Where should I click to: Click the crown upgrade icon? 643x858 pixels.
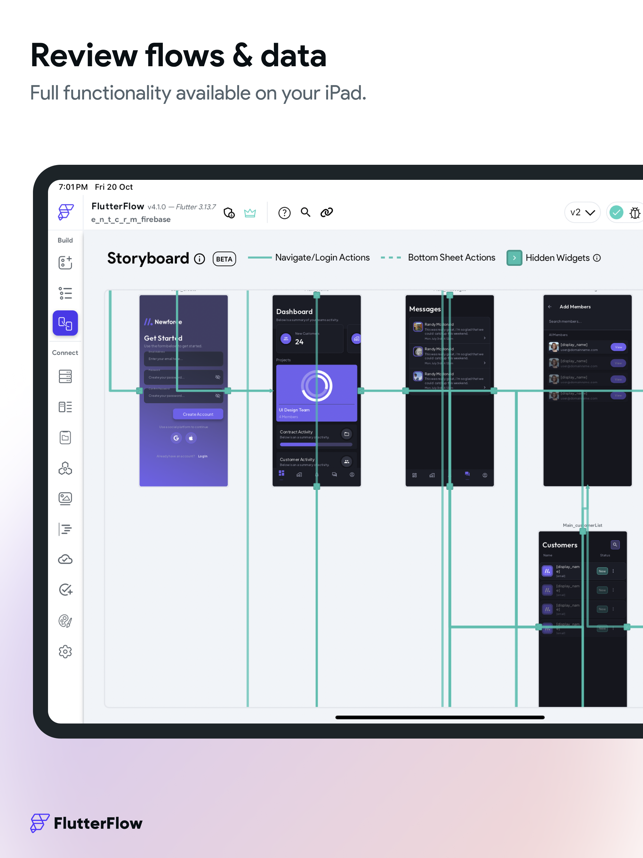coord(250,213)
